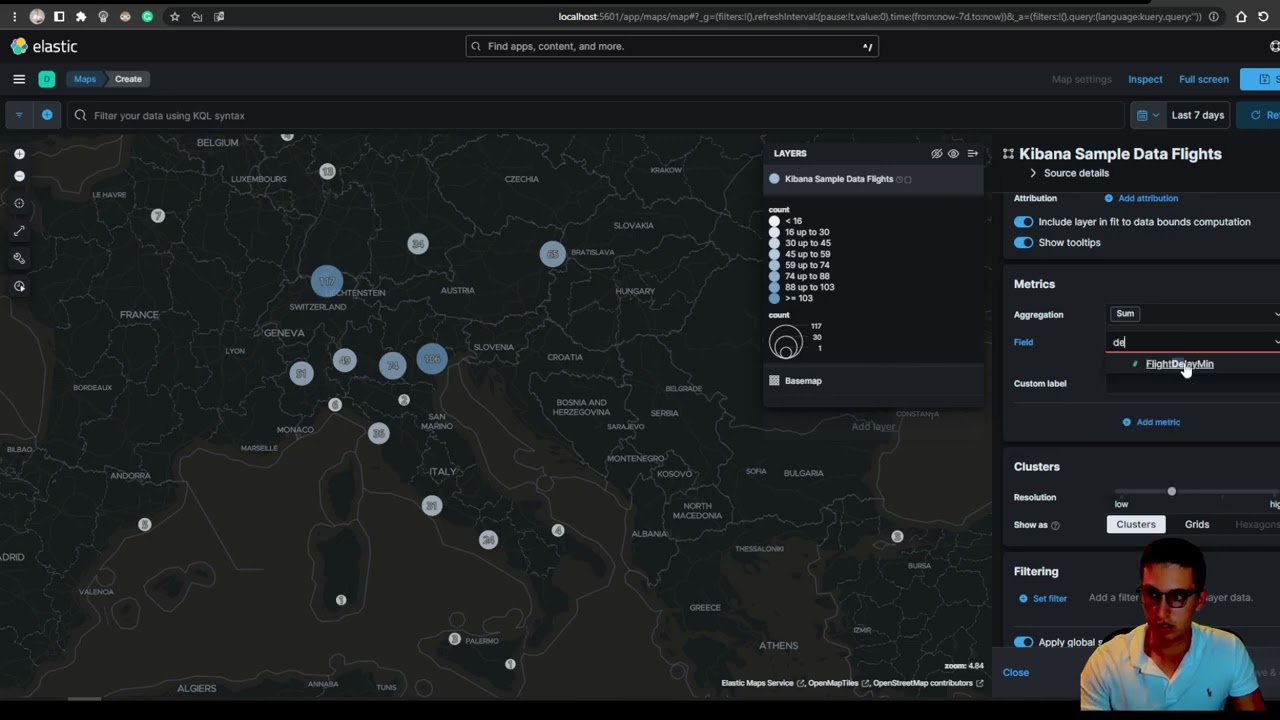Click the Kibana Sample Data Flights layer circle icon
The width and height of the screenshot is (1280, 720).
(x=774, y=179)
